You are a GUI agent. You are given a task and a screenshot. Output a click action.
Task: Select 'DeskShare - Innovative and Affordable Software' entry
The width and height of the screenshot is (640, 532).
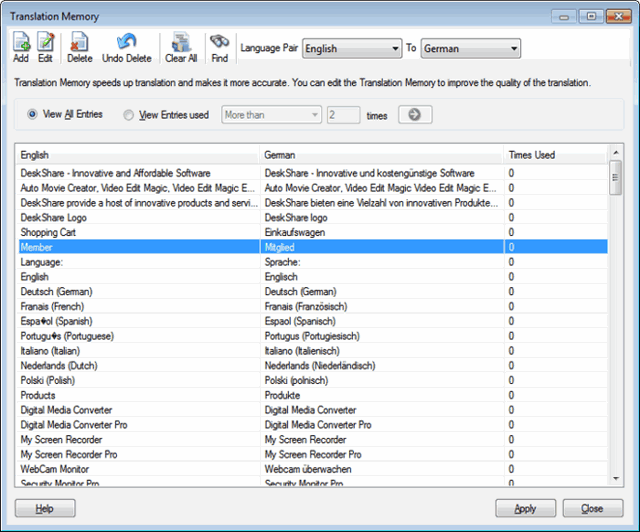point(116,173)
